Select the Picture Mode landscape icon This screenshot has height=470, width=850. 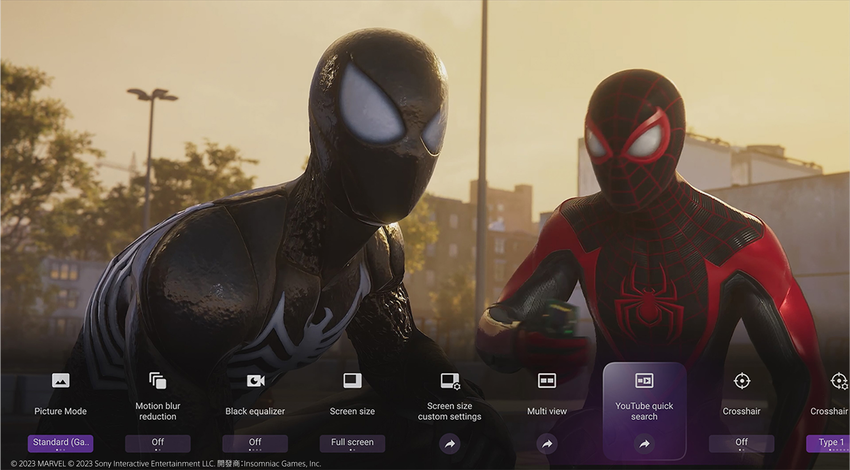point(60,381)
